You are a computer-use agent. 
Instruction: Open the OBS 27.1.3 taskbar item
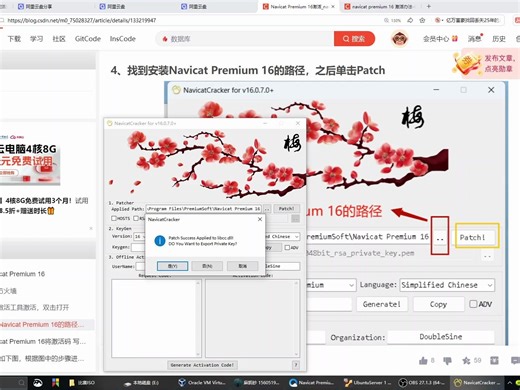(423, 383)
